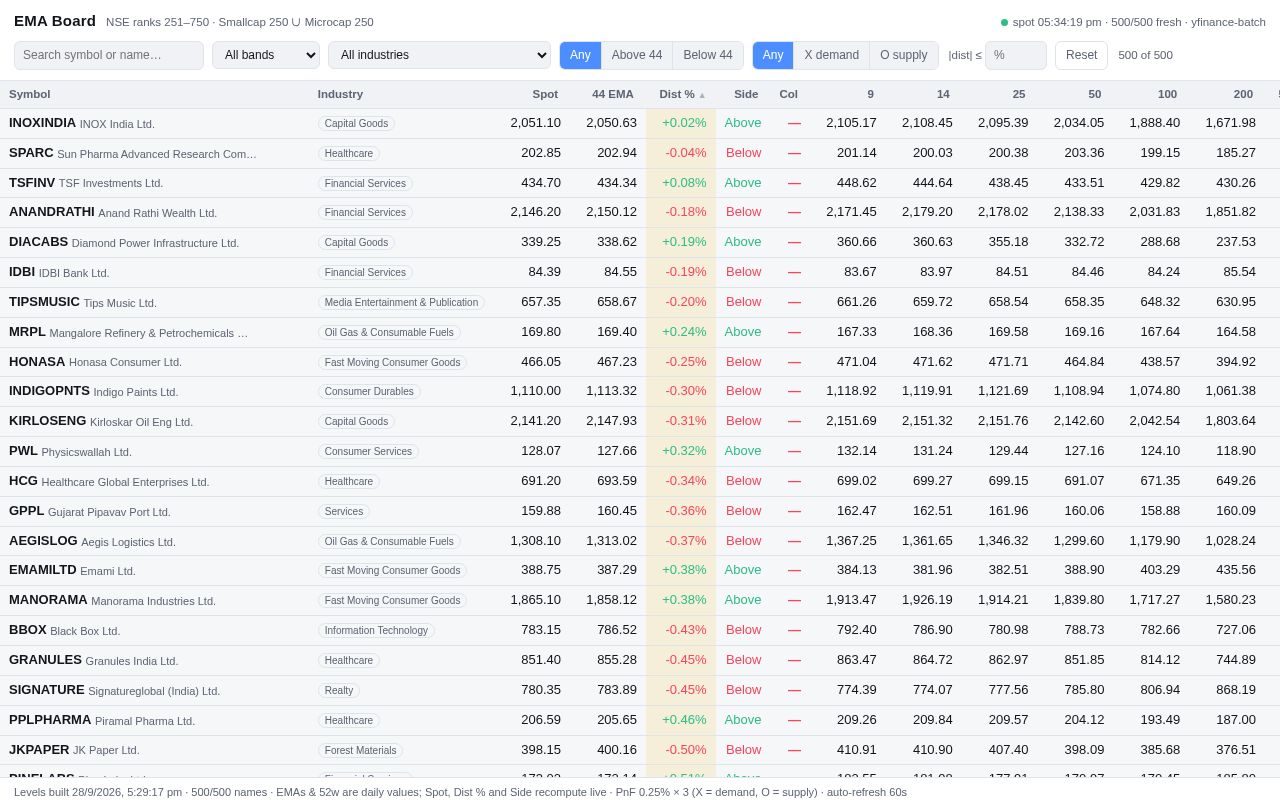Image resolution: width=1280 pixels, height=800 pixels.
Task: Click the SPARC symbol
Action: [x=31, y=153]
